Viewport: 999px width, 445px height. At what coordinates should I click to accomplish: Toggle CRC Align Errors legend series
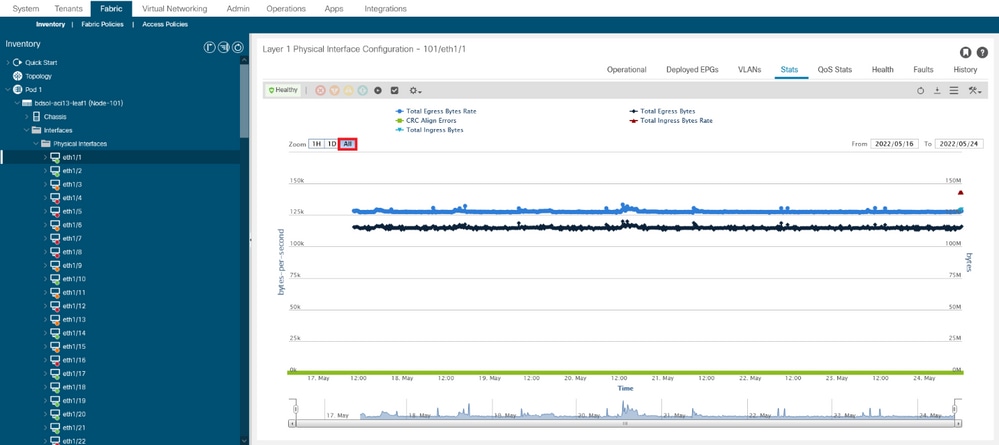pyautogui.click(x=426, y=120)
